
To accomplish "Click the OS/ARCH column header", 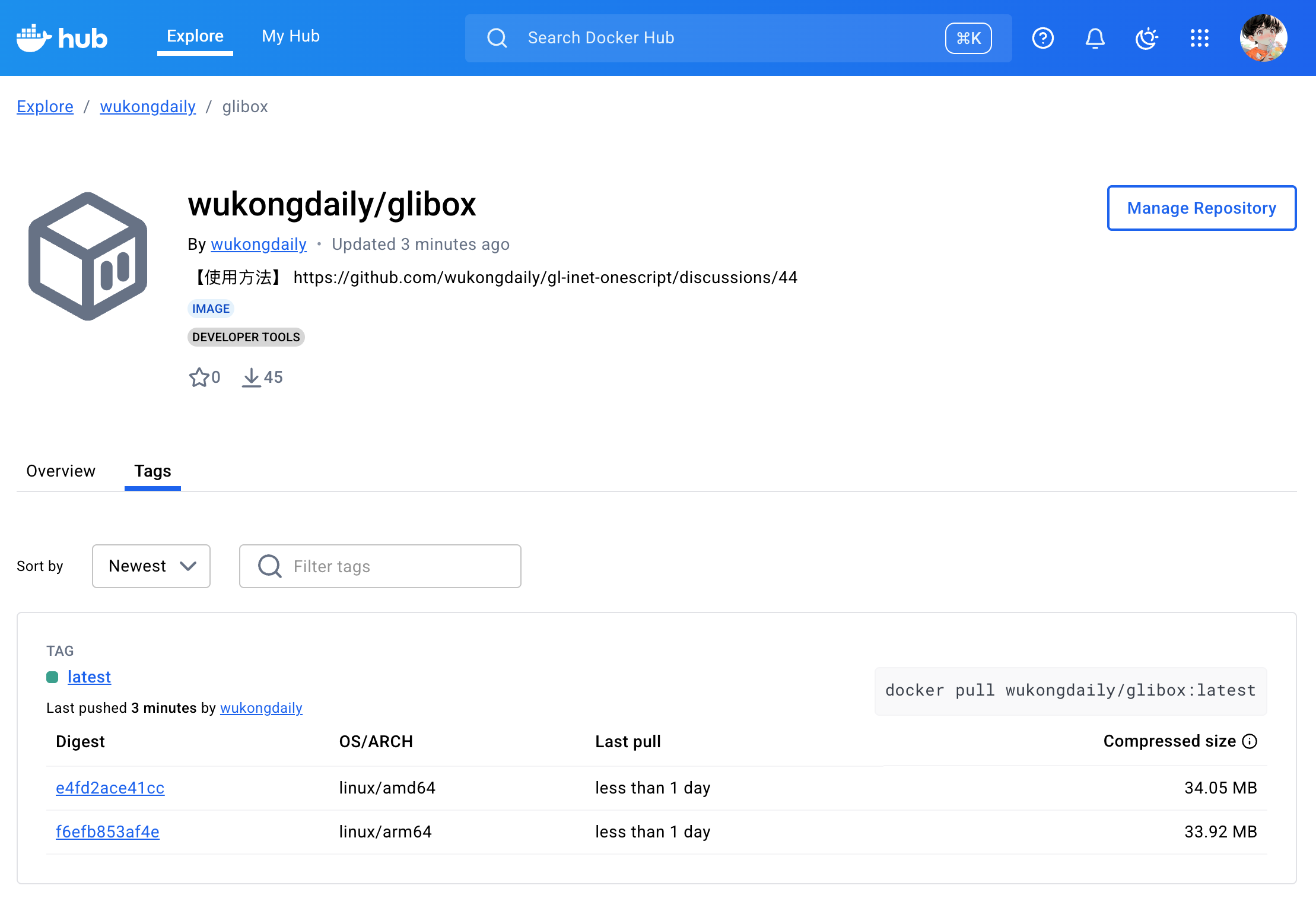I will [x=376, y=741].
